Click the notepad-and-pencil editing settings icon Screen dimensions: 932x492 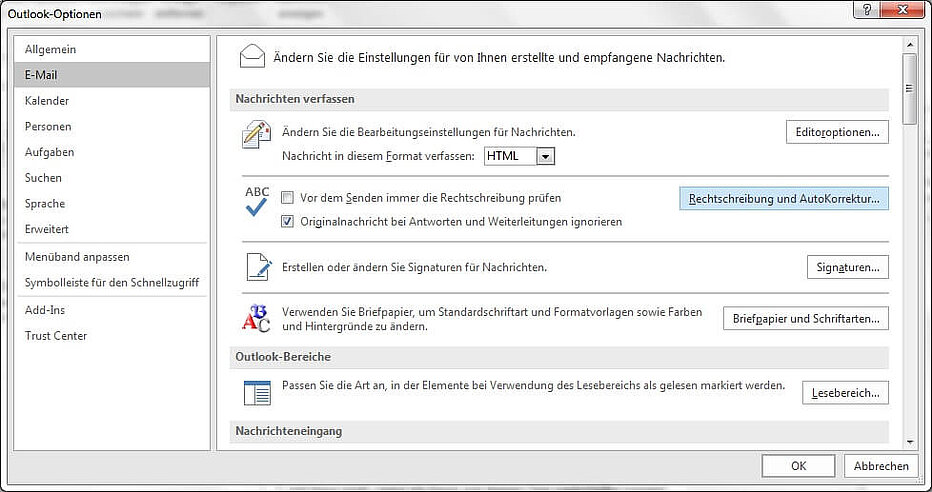click(x=257, y=134)
